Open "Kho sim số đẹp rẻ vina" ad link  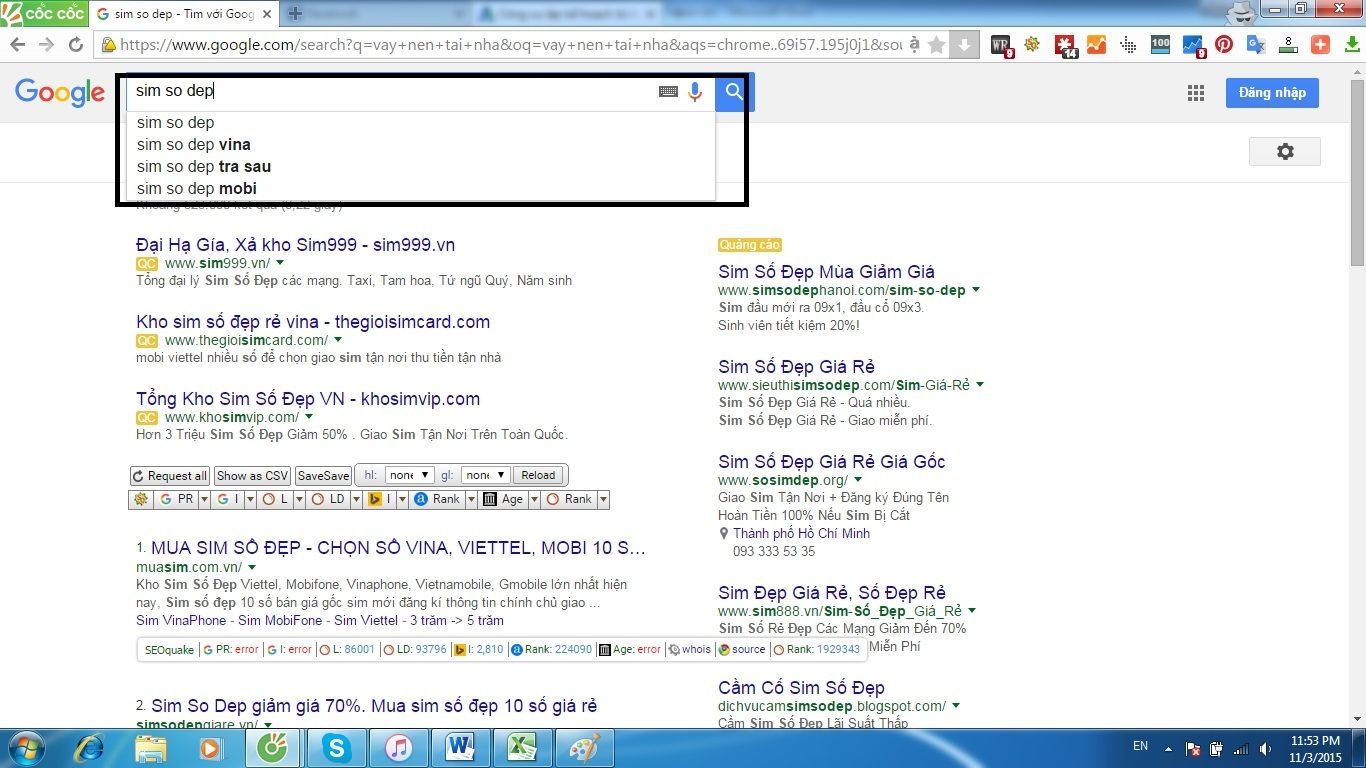click(313, 322)
